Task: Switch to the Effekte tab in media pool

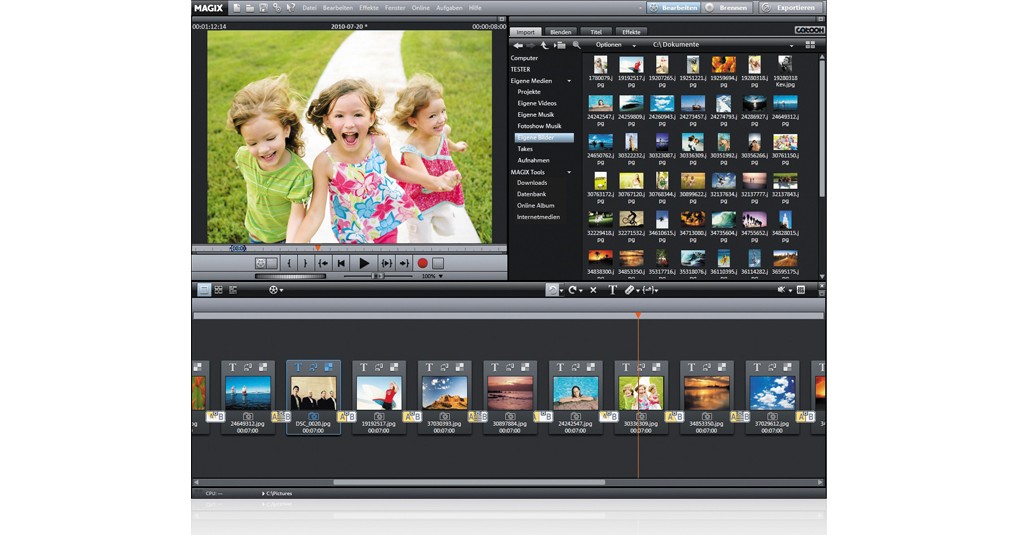Action: click(x=631, y=32)
